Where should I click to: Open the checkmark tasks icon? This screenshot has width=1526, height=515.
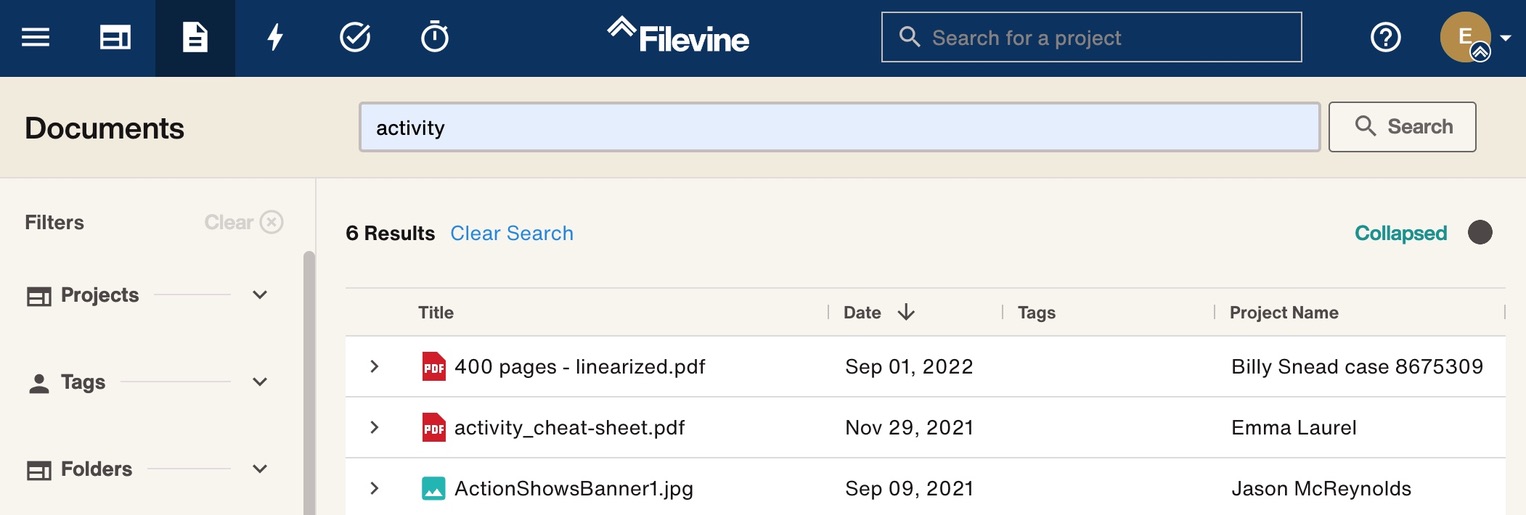pos(355,38)
